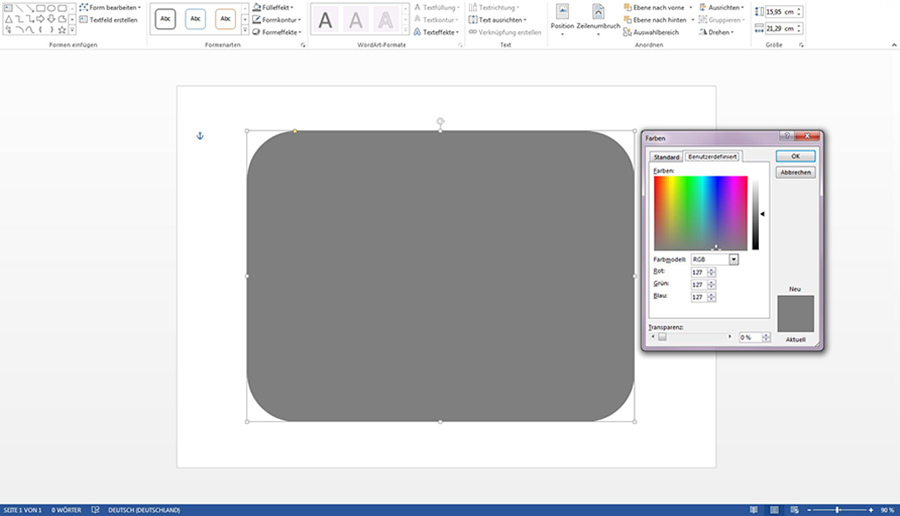Click Textfeld erstellen in the ribbon
Image resolution: width=900 pixels, height=516 pixels.
click(x=113, y=20)
